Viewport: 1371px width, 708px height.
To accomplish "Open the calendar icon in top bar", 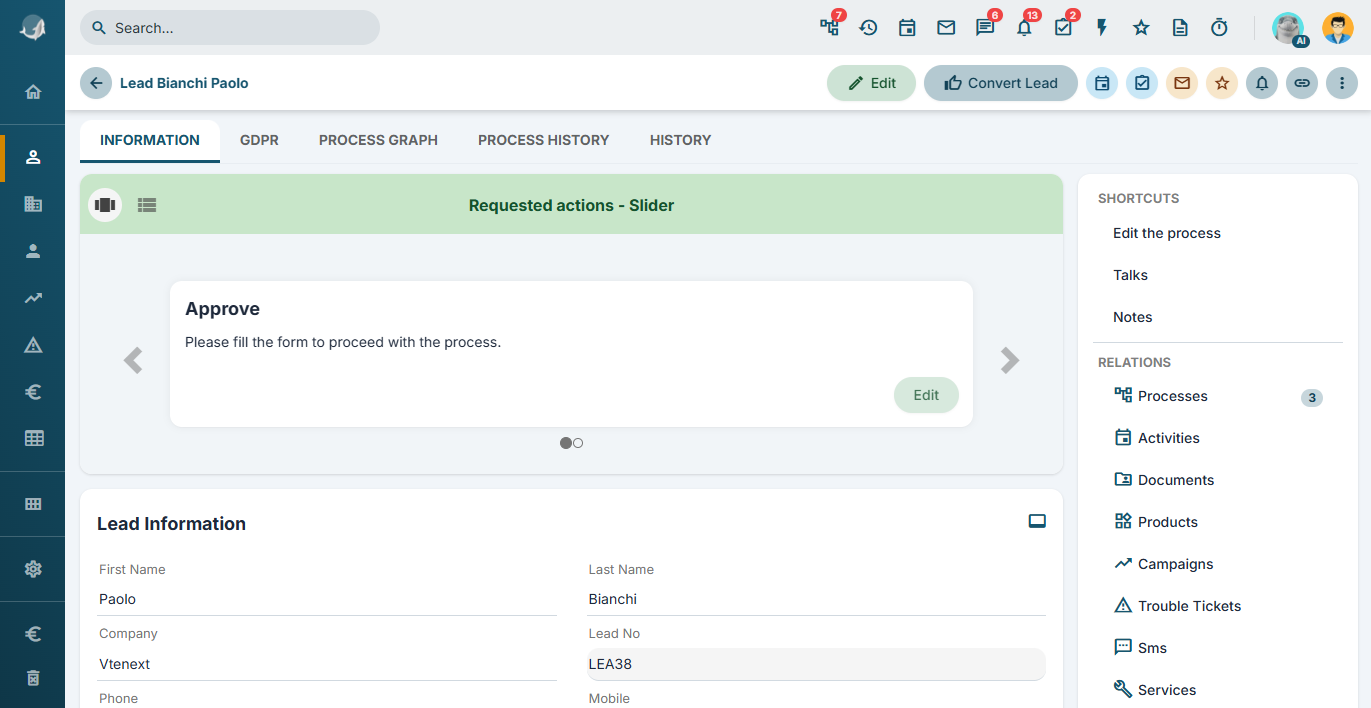I will pos(907,28).
